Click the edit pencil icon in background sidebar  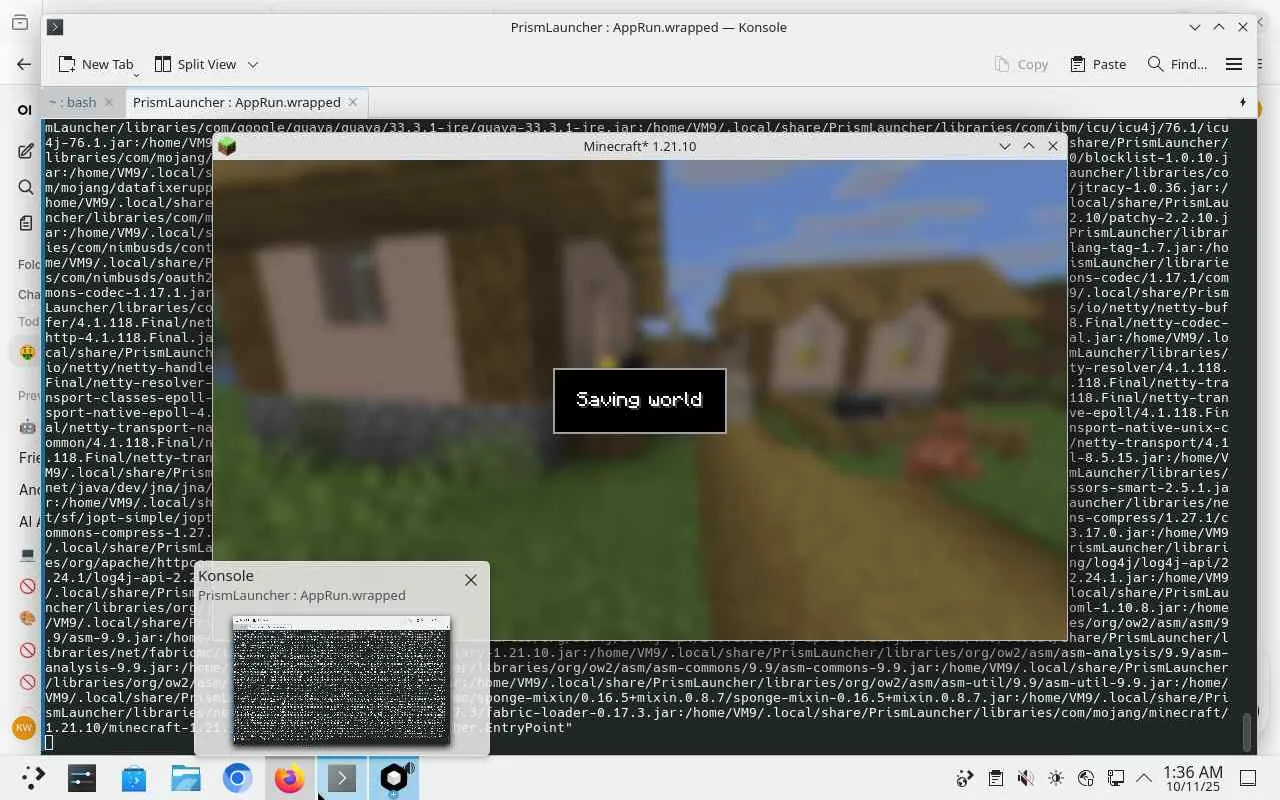[26, 151]
